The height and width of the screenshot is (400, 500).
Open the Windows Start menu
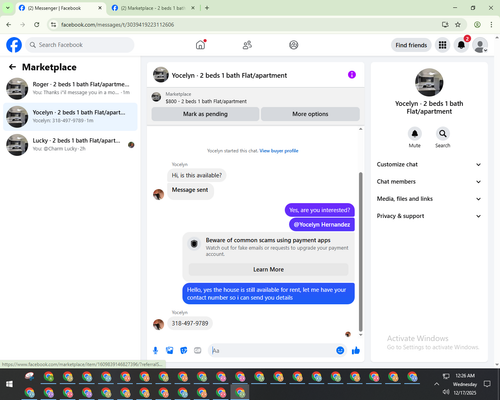9,384
